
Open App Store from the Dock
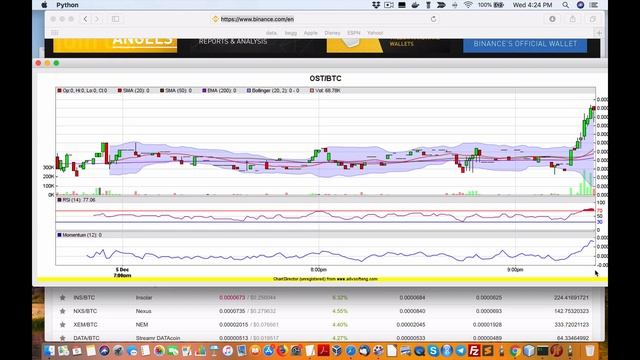(x=269, y=351)
